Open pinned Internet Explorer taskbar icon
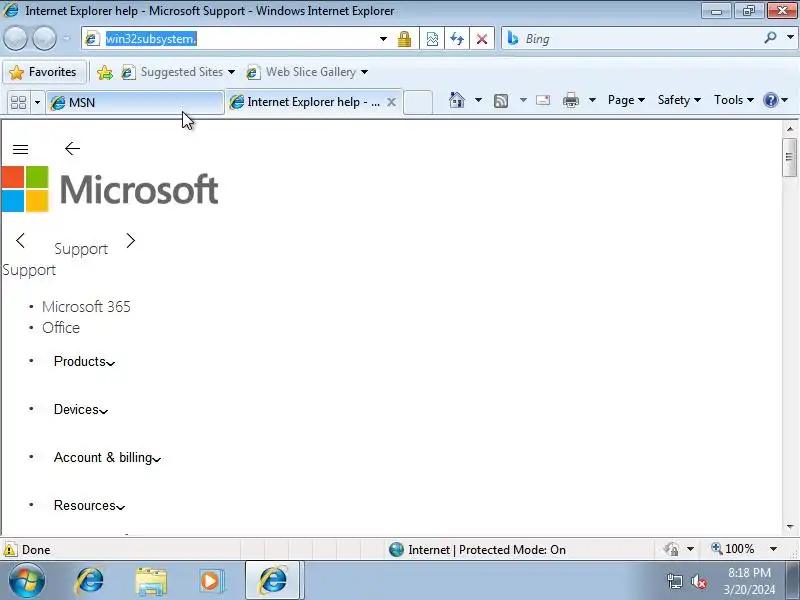The width and height of the screenshot is (800, 600). click(89, 581)
